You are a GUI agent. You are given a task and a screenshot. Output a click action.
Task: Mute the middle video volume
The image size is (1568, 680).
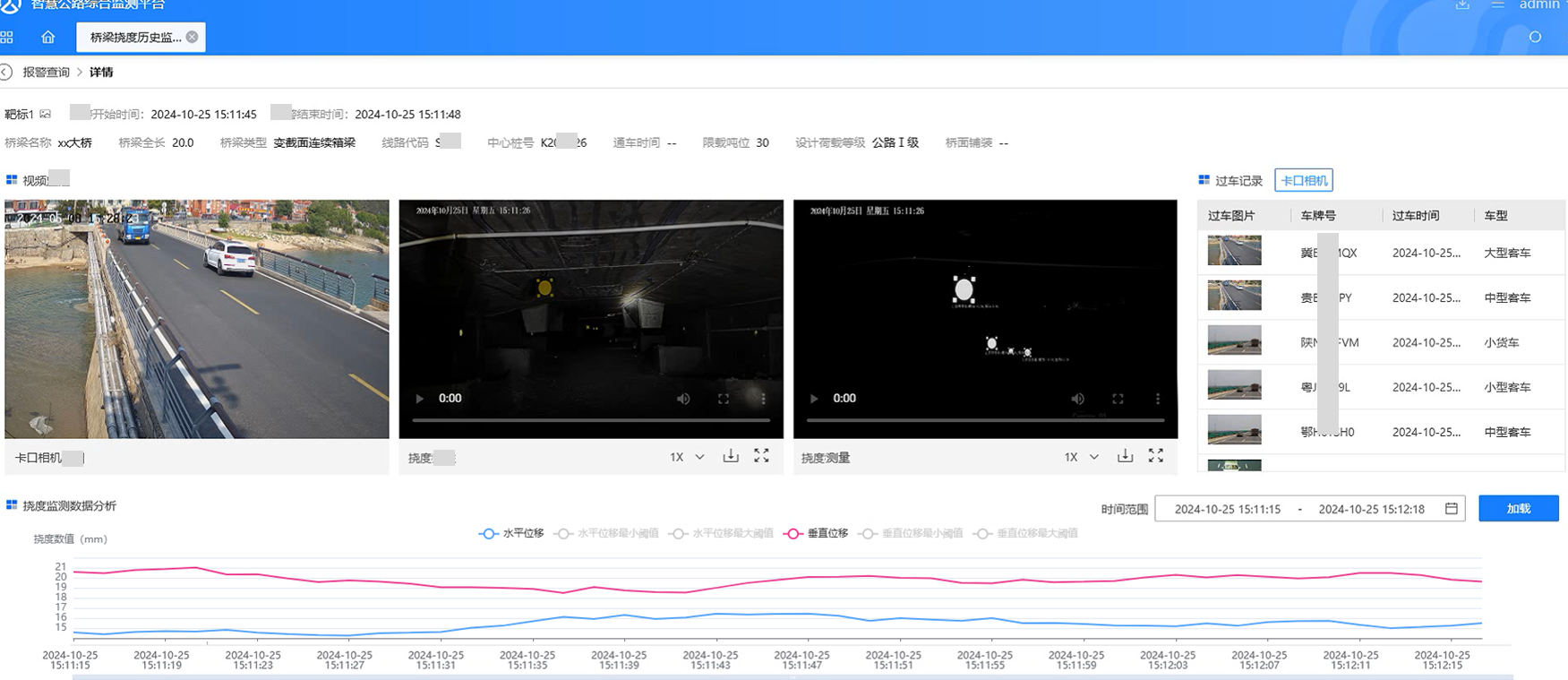click(x=683, y=399)
